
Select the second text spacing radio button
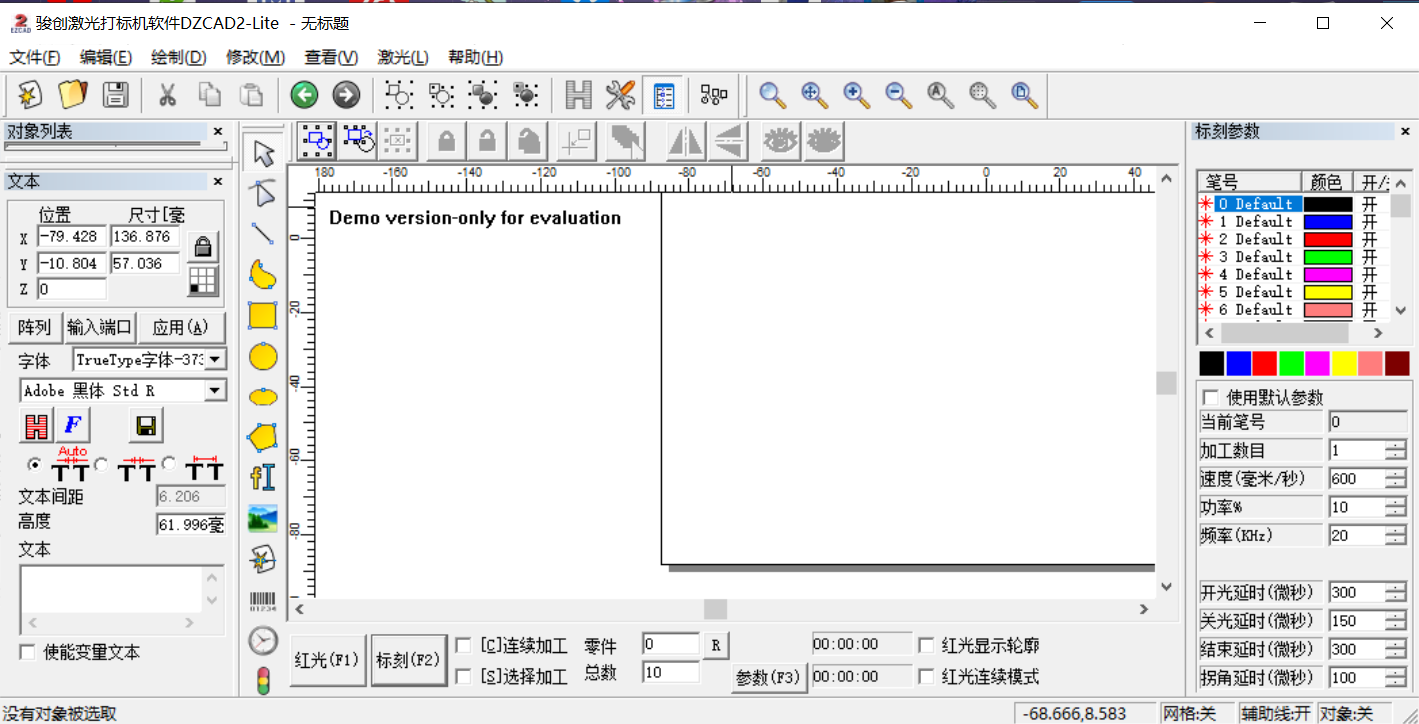tap(101, 464)
